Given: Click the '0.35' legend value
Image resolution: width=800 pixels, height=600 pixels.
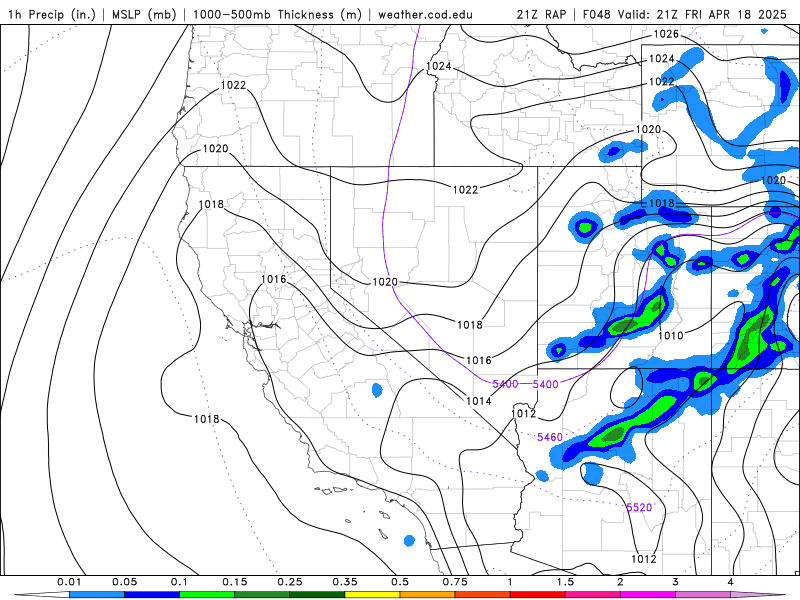Looking at the screenshot, I should click(345, 582).
